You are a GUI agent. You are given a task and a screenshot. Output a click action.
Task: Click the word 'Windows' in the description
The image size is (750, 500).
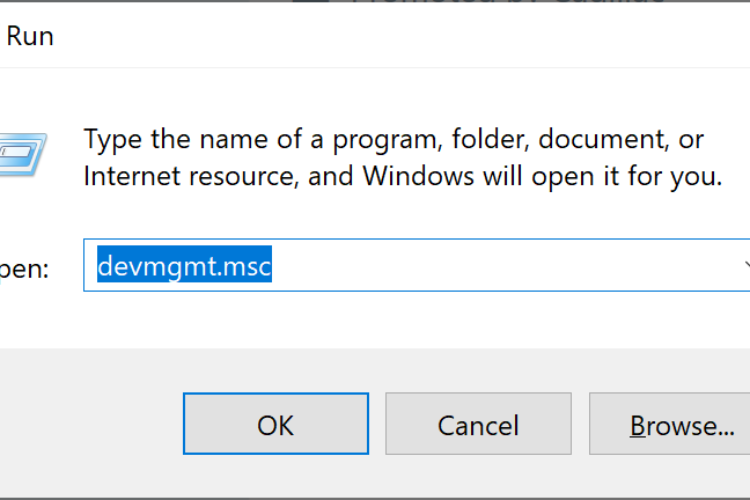point(418,176)
